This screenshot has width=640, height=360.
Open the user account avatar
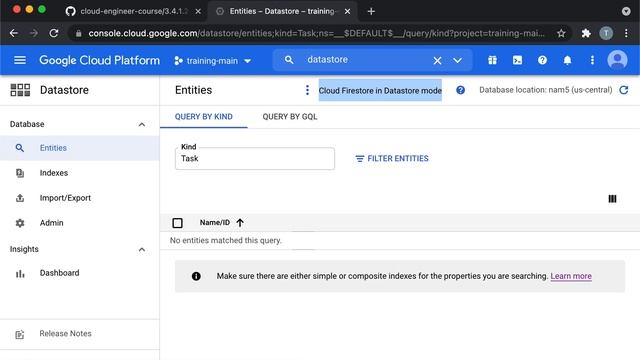617,60
